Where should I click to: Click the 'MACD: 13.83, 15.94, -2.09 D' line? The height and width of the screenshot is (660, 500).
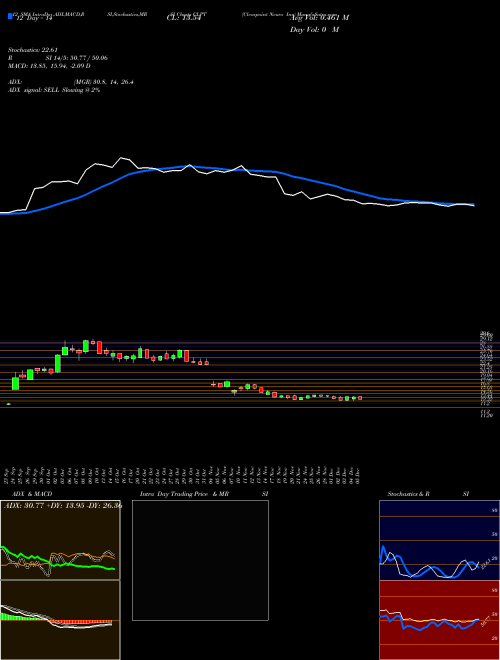coord(49,66)
